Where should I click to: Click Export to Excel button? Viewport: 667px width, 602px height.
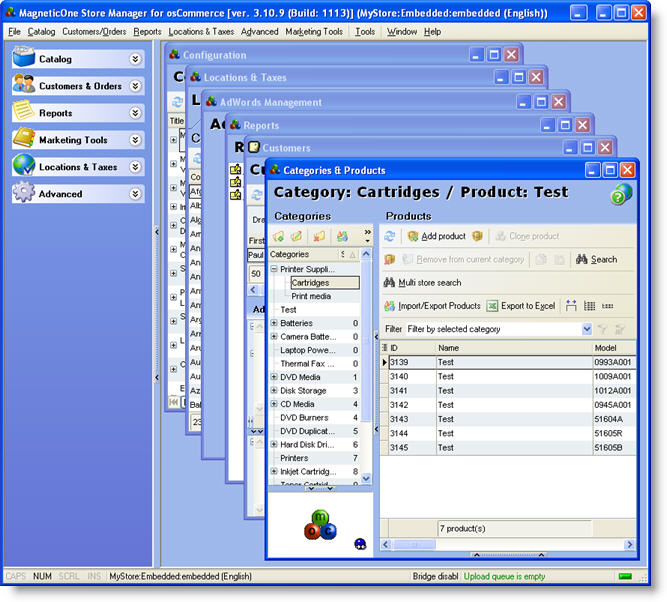(521, 306)
